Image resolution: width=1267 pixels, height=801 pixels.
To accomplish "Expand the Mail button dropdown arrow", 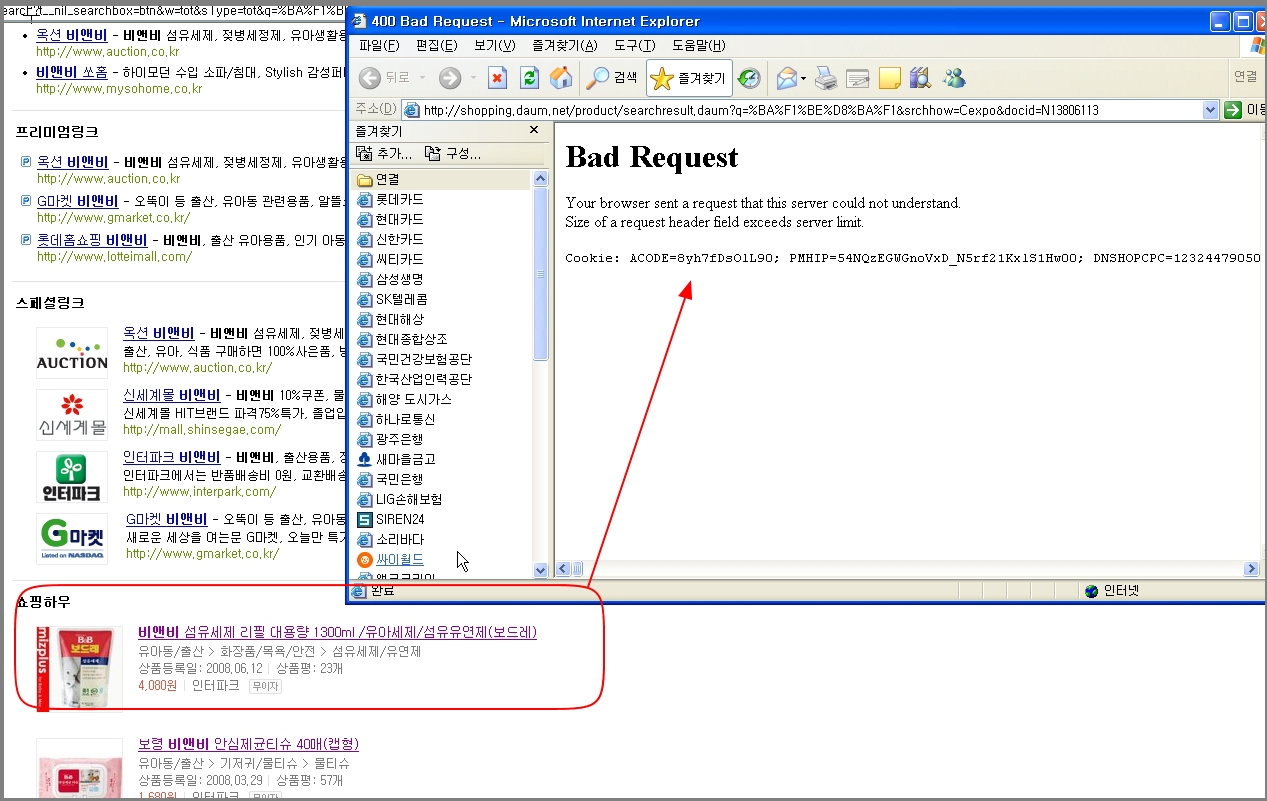I will [x=803, y=78].
